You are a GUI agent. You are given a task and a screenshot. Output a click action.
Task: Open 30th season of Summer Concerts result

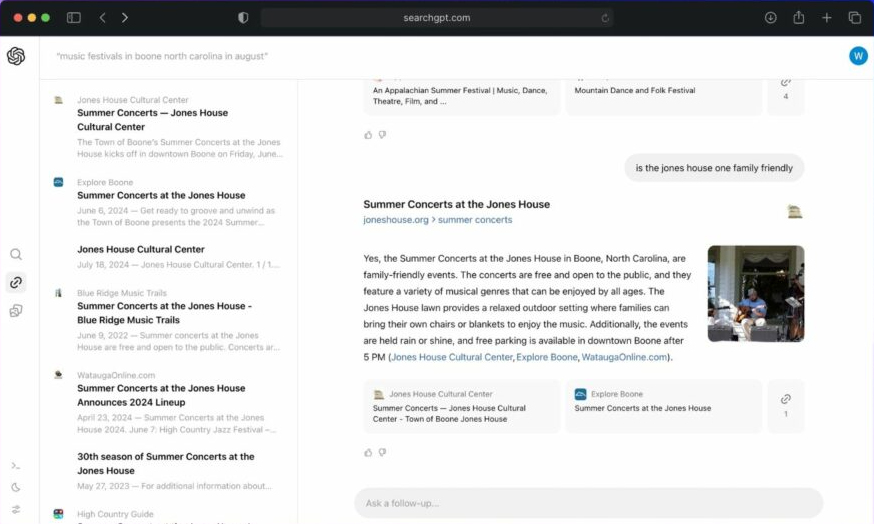point(166,464)
